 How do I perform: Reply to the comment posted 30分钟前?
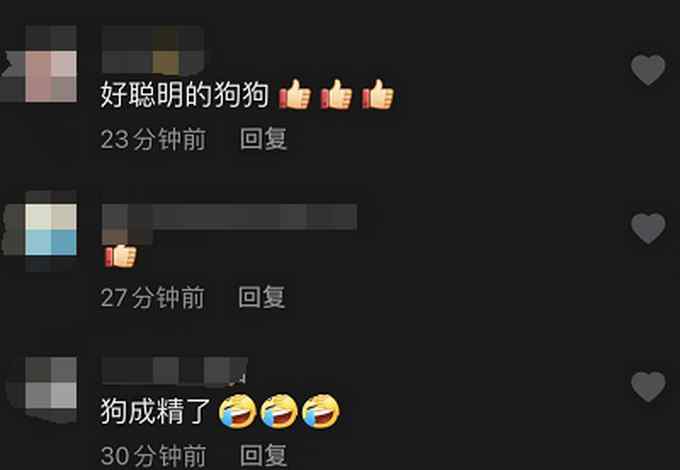point(263,455)
